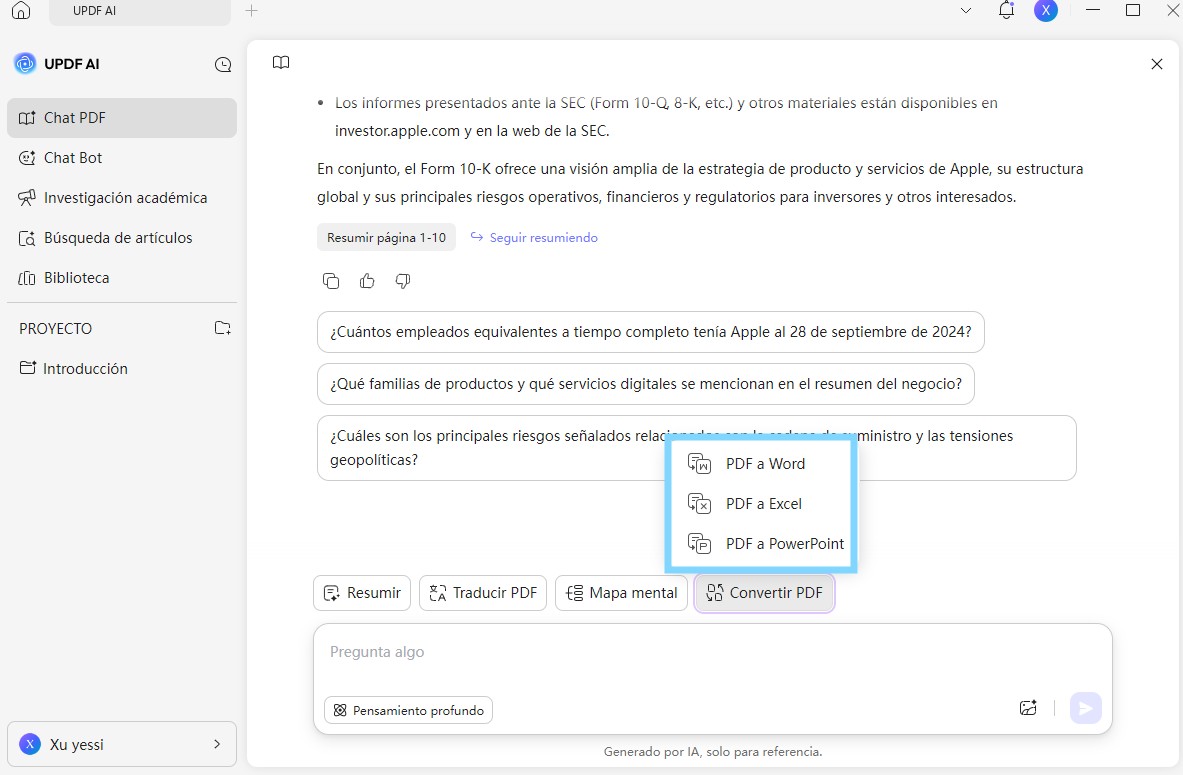Choose PDF a PowerPoint conversion option

pyautogui.click(x=784, y=543)
